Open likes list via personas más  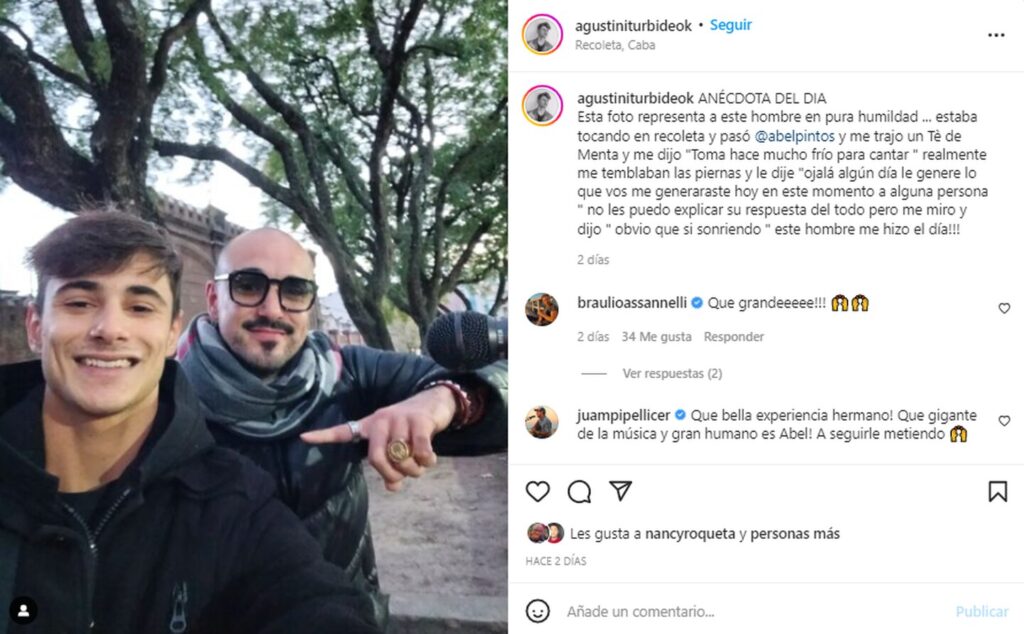click(x=795, y=533)
